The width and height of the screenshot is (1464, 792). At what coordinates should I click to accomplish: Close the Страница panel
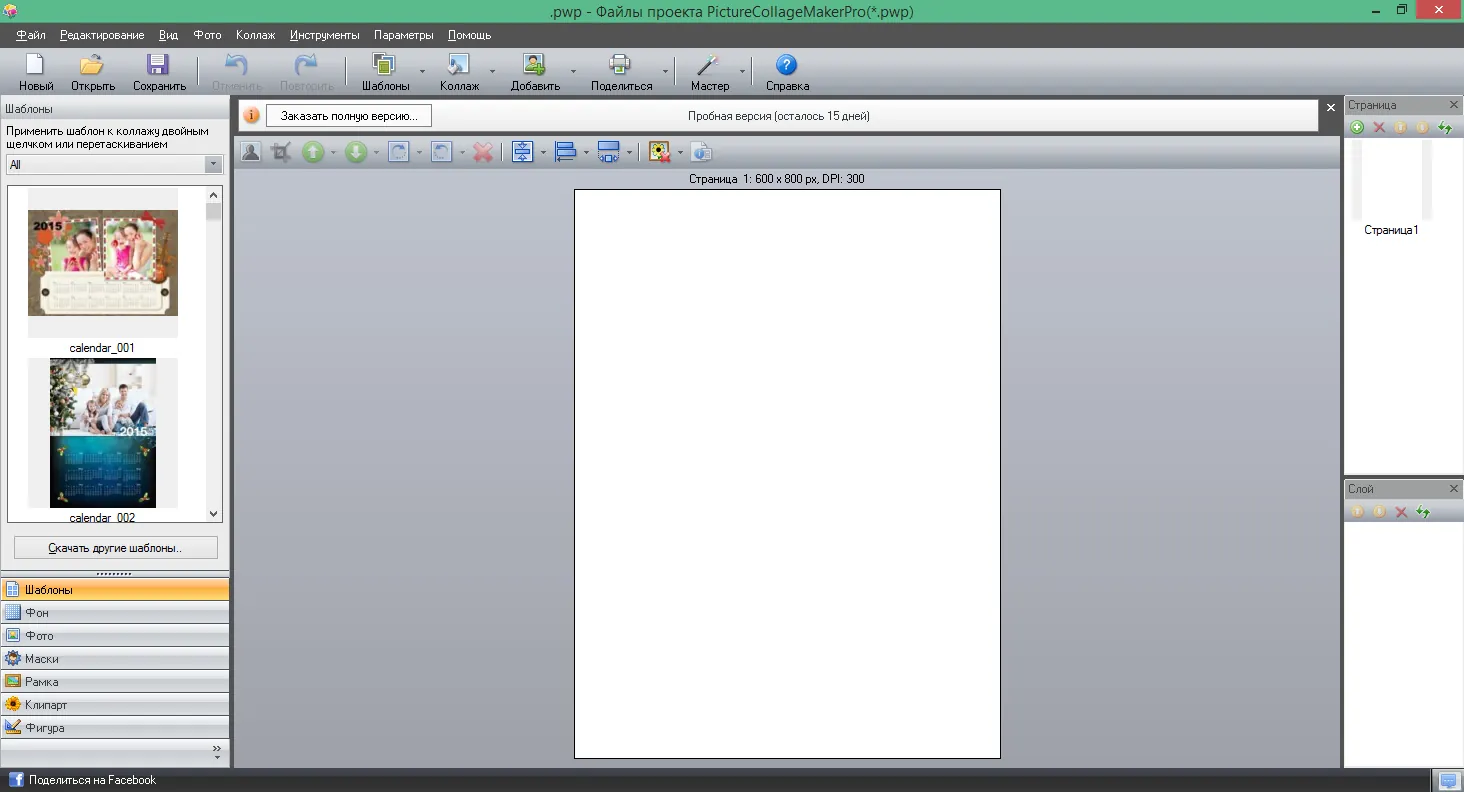[1454, 105]
